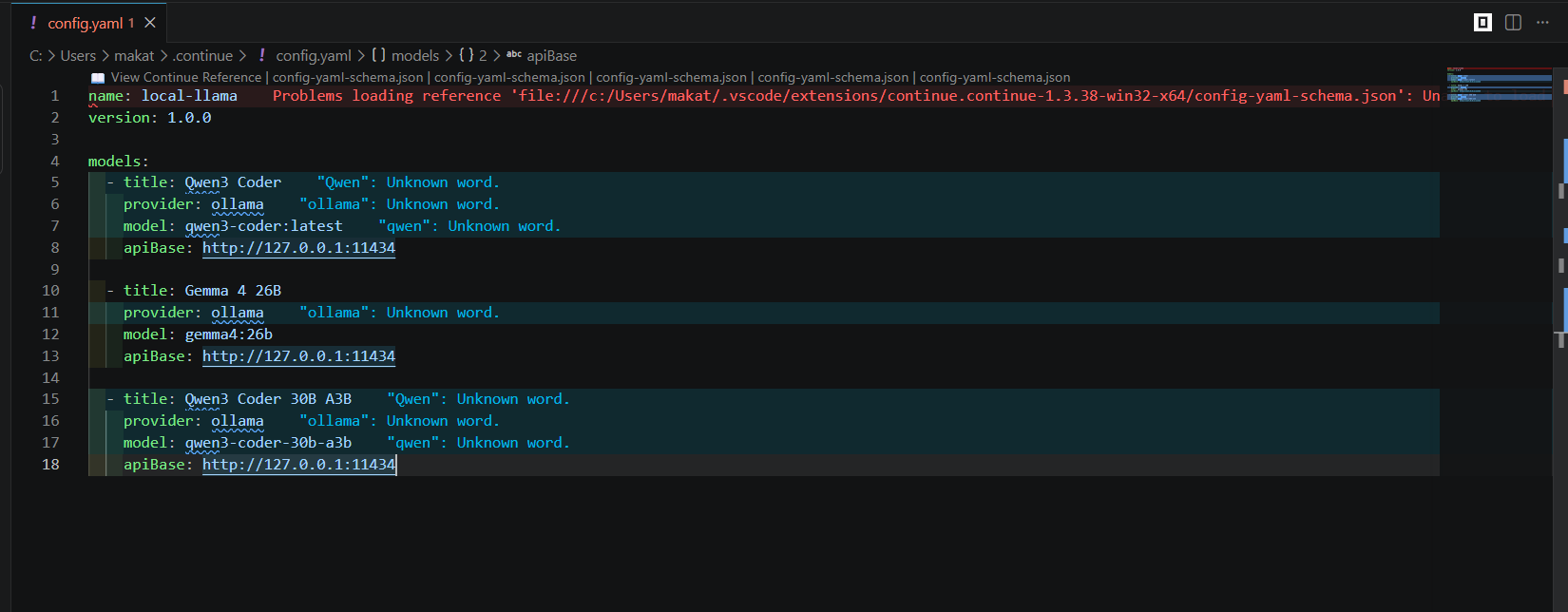Open the last config-yaml-schema.json code lens link
The width and height of the screenshot is (1568, 612).
click(x=994, y=78)
